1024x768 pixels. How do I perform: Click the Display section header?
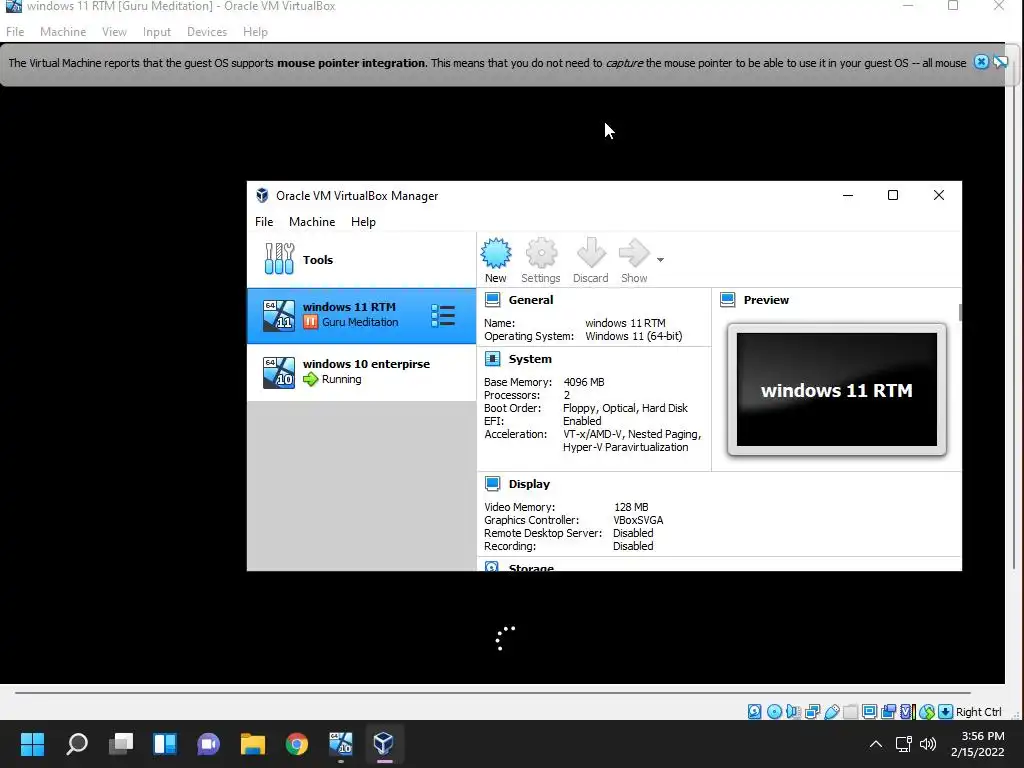[529, 484]
